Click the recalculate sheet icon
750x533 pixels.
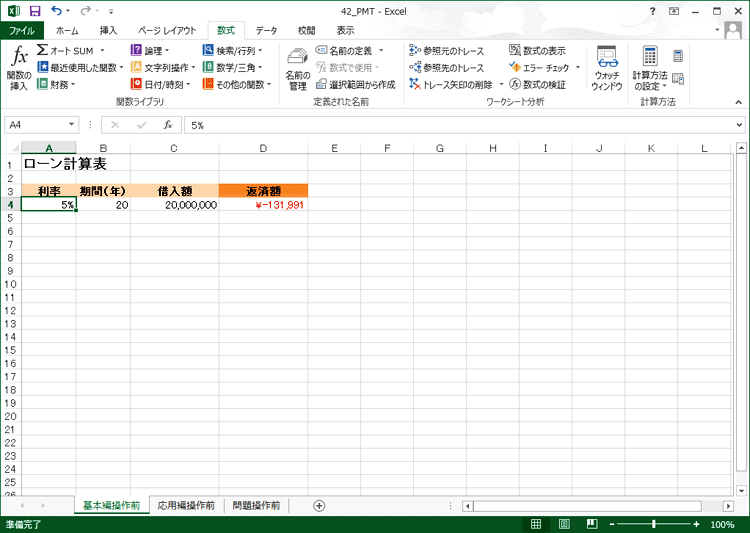coord(678,79)
